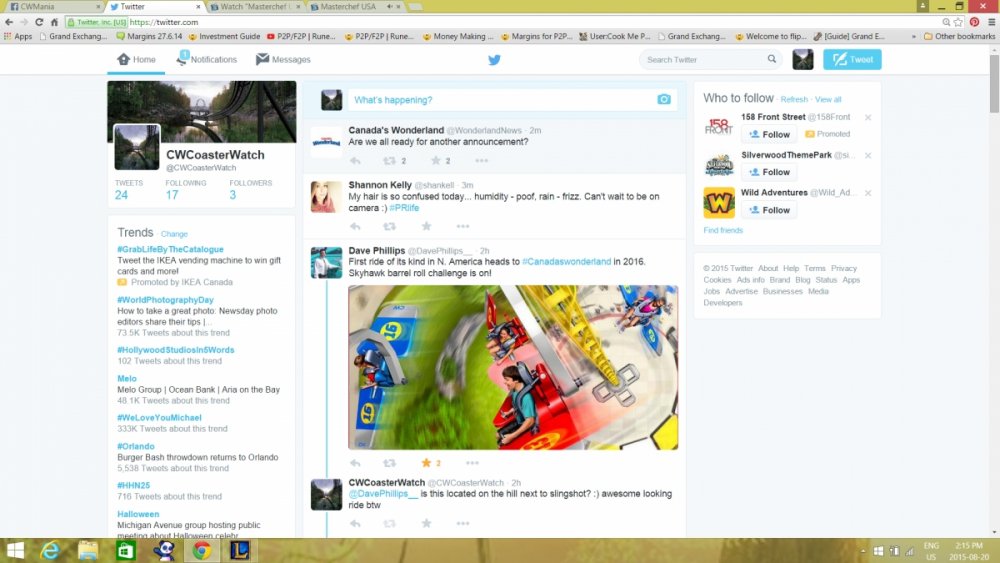Unfavorite Dave Phillips tweet gold star
Screen dimensions: 1000x563
point(426,463)
